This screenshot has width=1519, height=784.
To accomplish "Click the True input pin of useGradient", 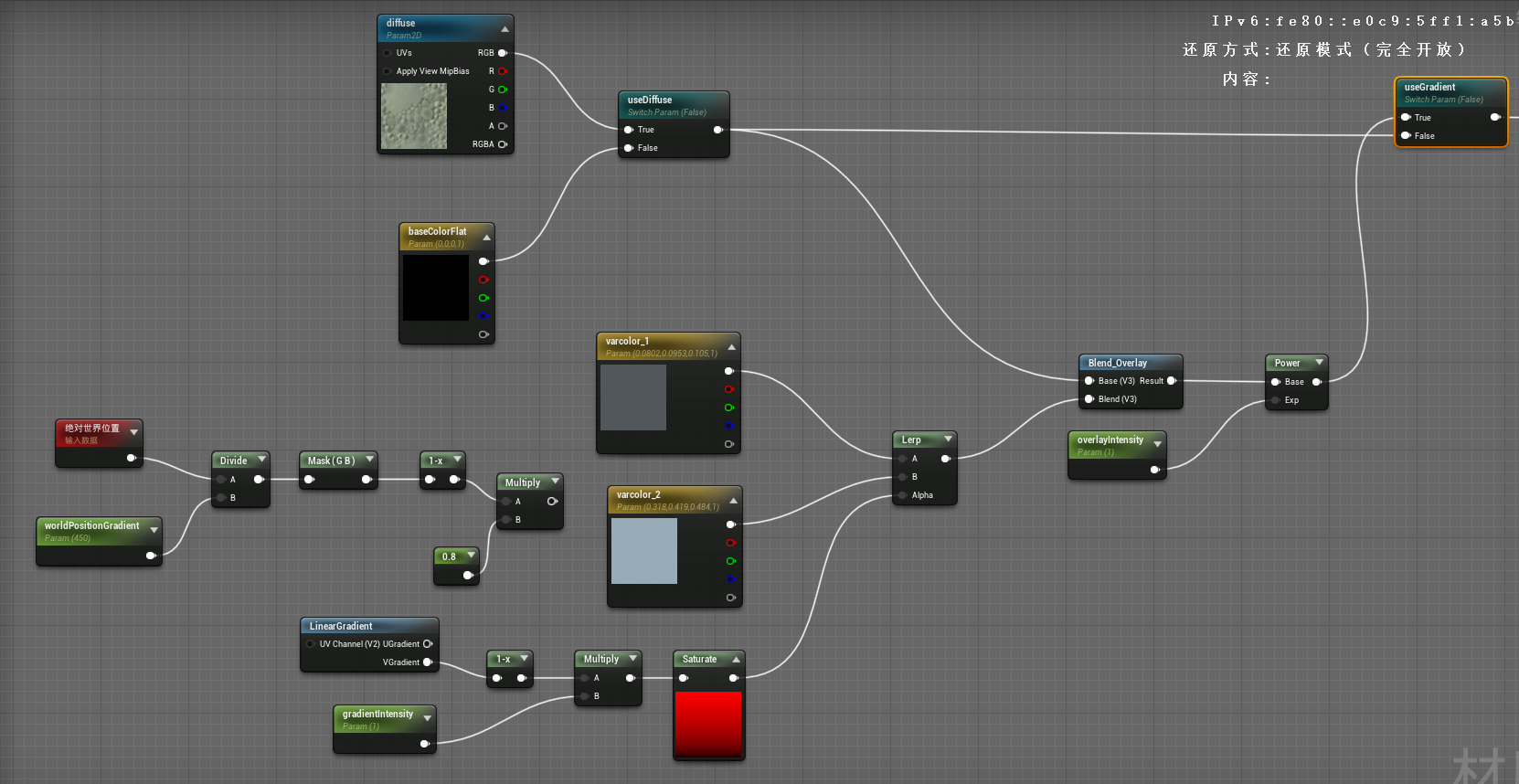I will click(1406, 117).
